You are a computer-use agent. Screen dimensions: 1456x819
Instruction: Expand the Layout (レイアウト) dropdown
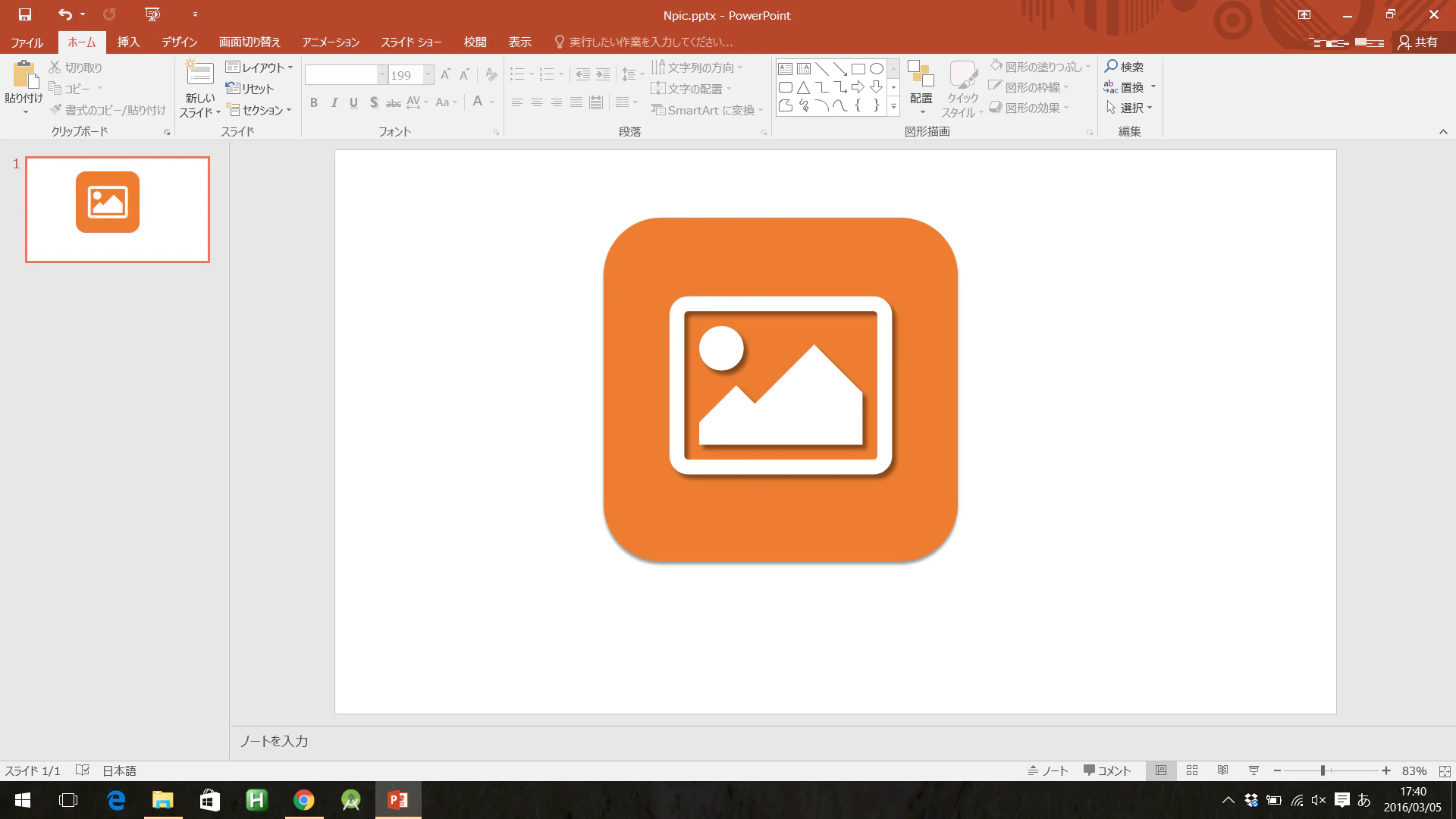pos(259,67)
